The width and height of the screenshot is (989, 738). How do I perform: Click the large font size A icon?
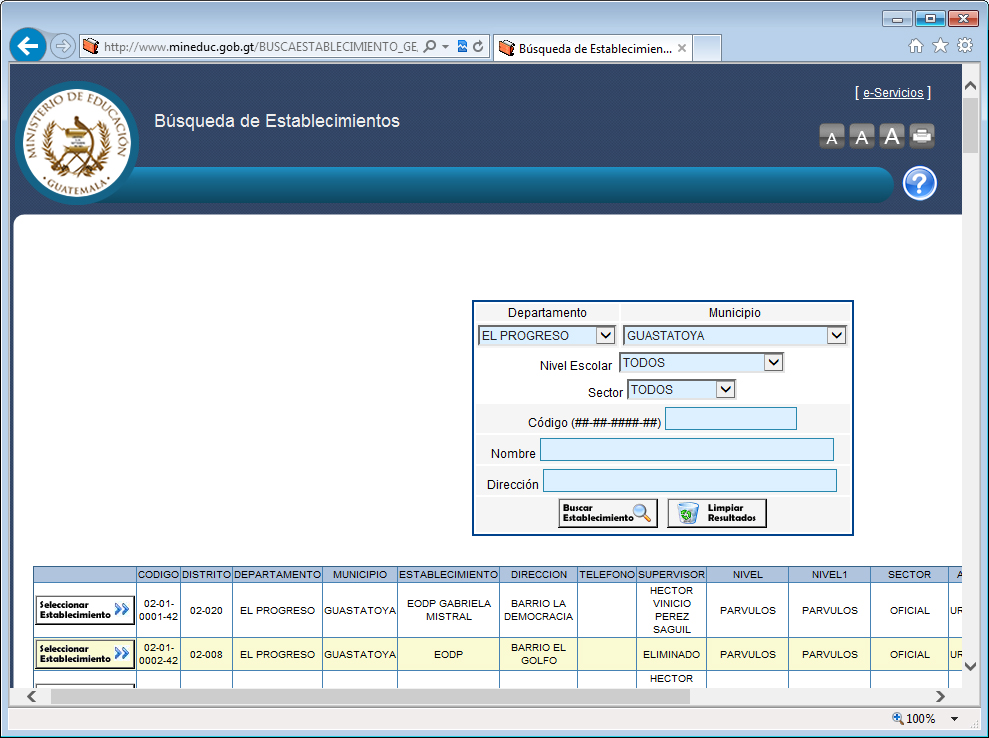(x=892, y=136)
